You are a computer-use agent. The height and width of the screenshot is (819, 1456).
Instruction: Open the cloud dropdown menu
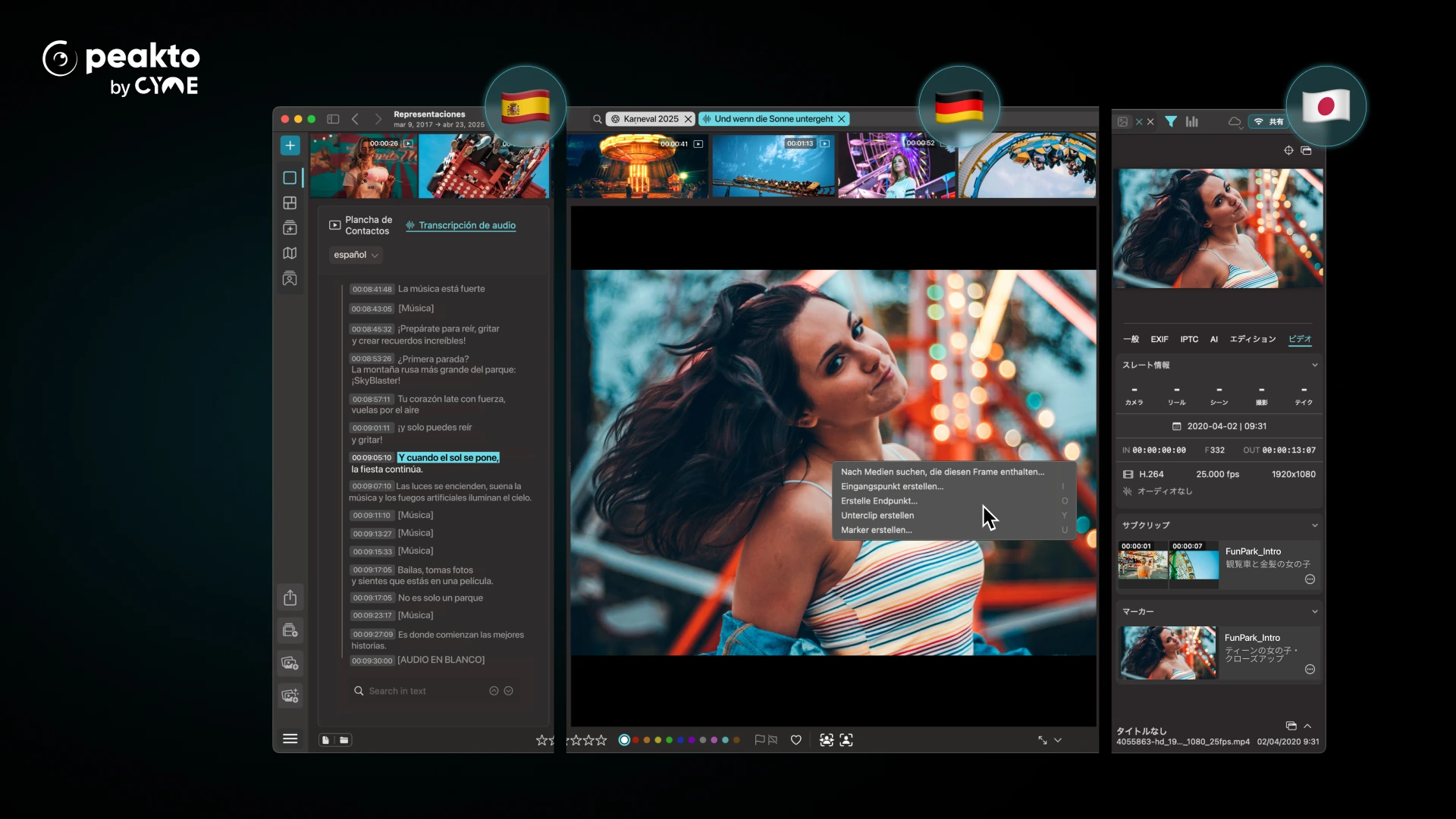(x=1235, y=122)
